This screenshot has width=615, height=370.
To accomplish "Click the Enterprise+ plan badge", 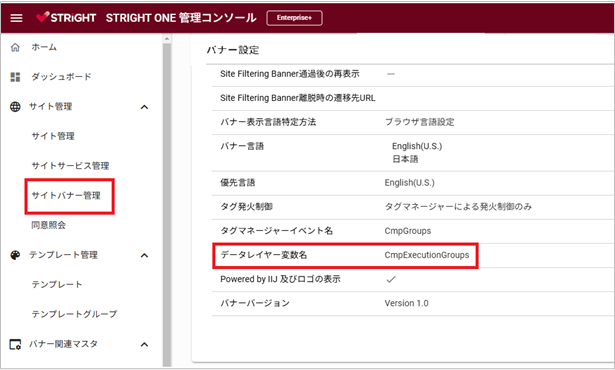I will coord(295,18).
